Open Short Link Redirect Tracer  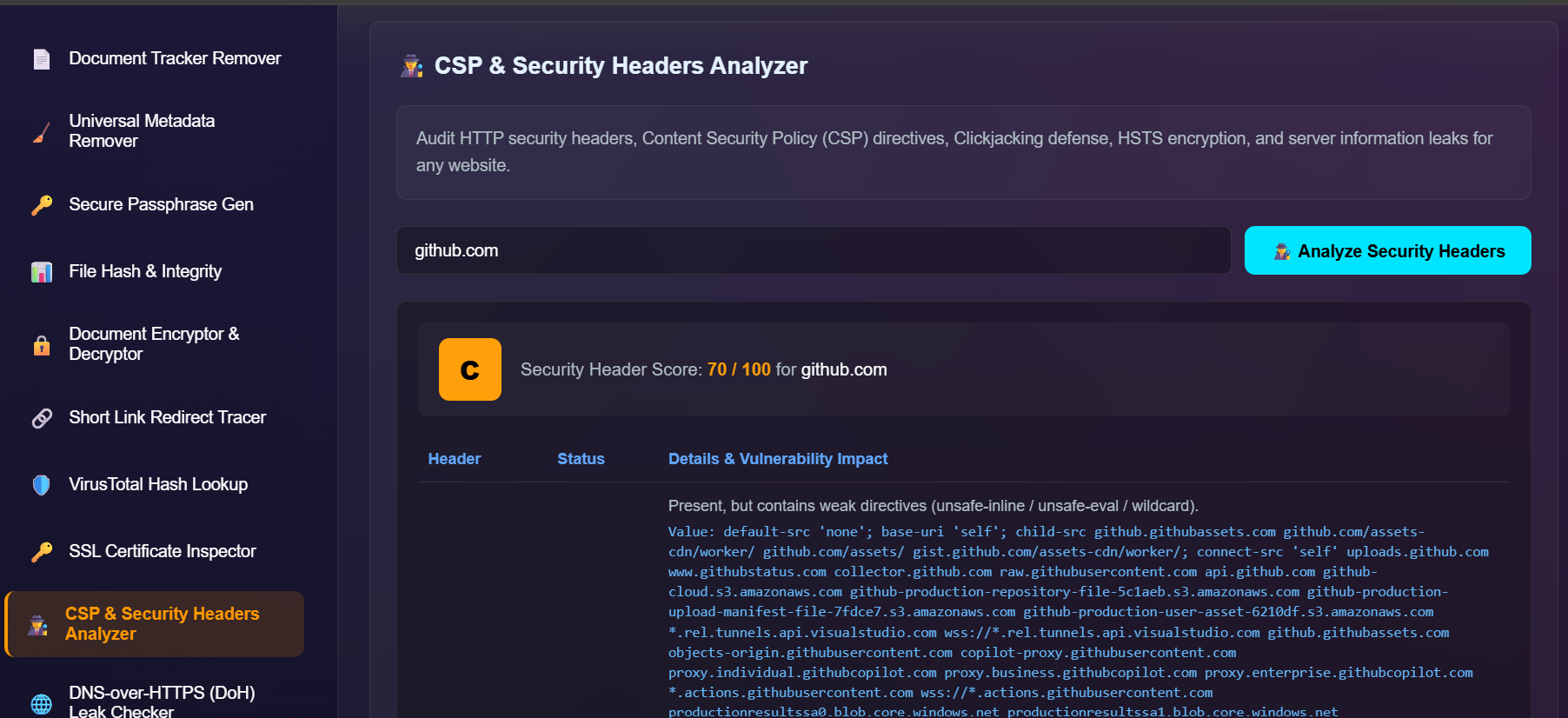point(169,418)
